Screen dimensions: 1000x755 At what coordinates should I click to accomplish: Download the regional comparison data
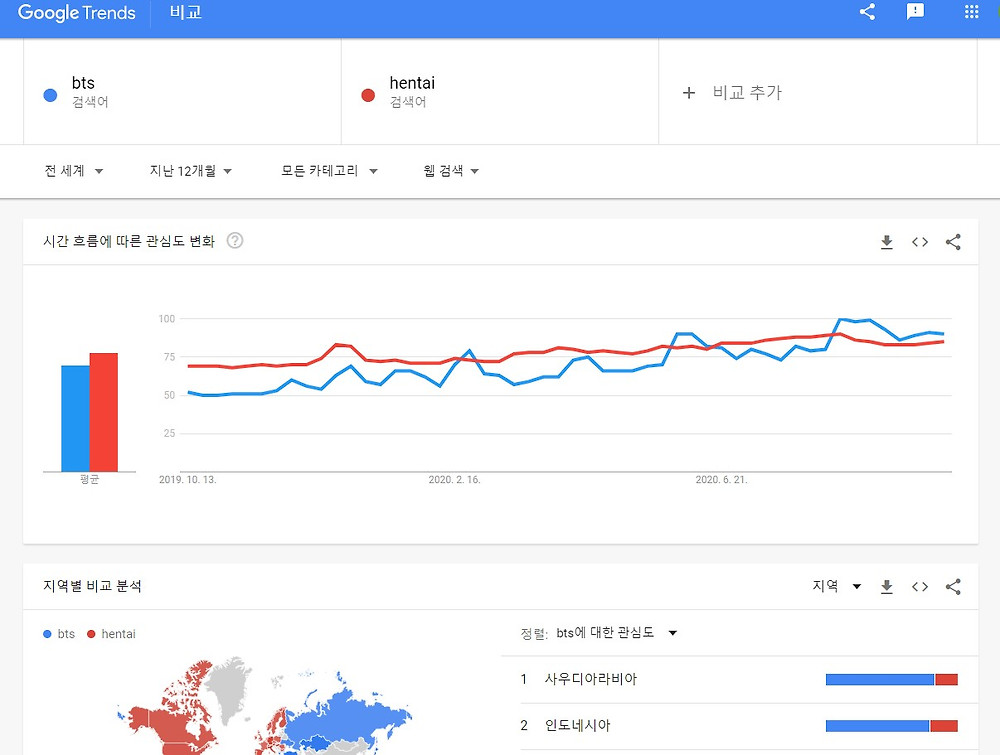click(886, 587)
